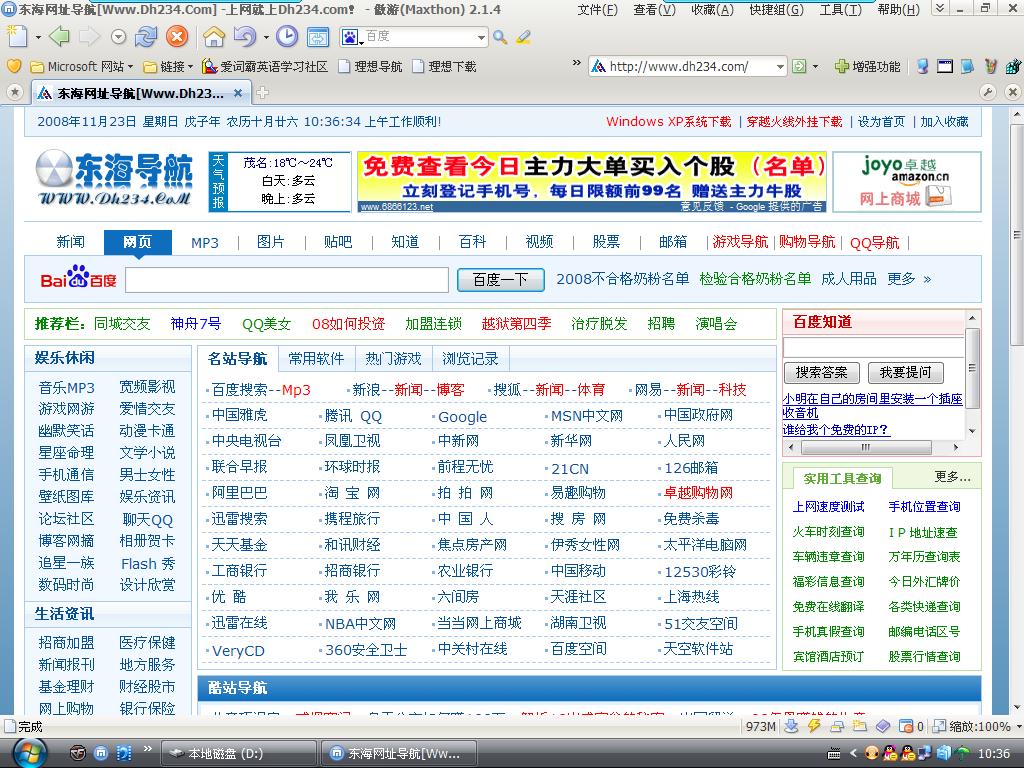This screenshot has width=1024, height=768.
Task: Go to Home page icon
Action: 214,37
